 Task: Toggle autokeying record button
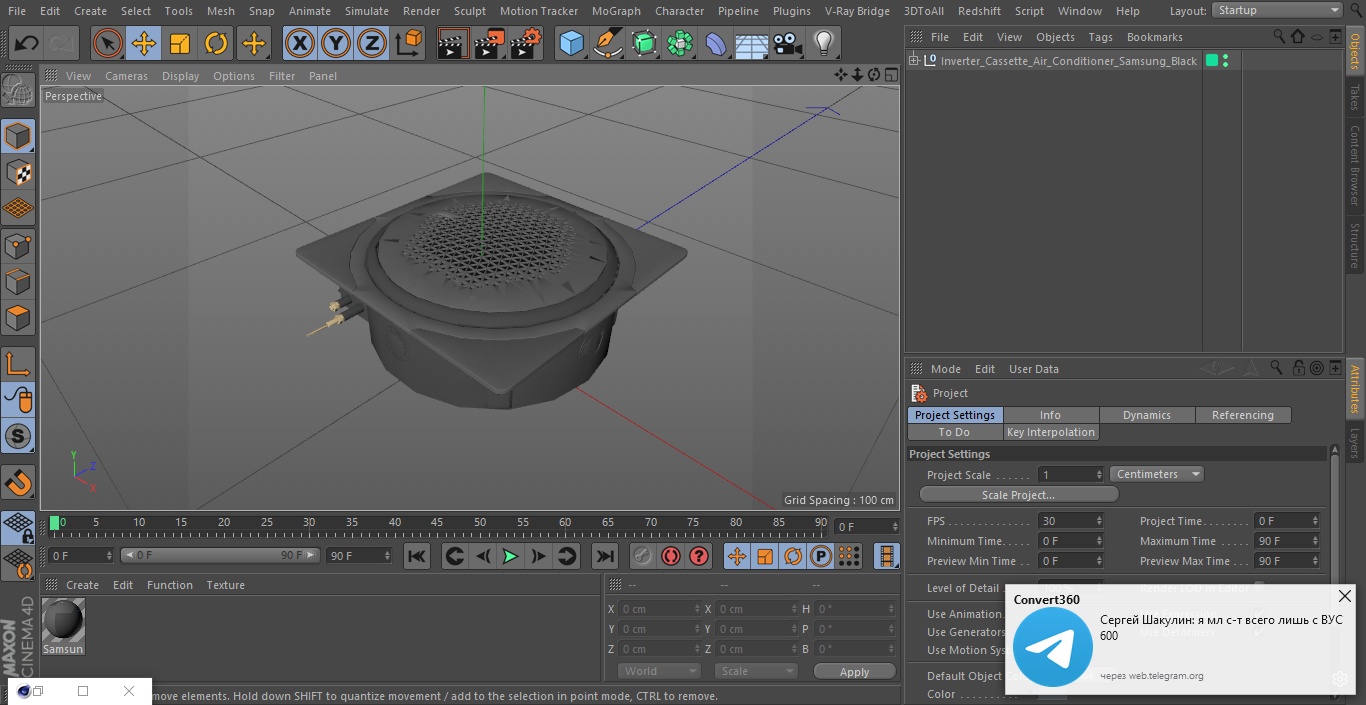671,556
